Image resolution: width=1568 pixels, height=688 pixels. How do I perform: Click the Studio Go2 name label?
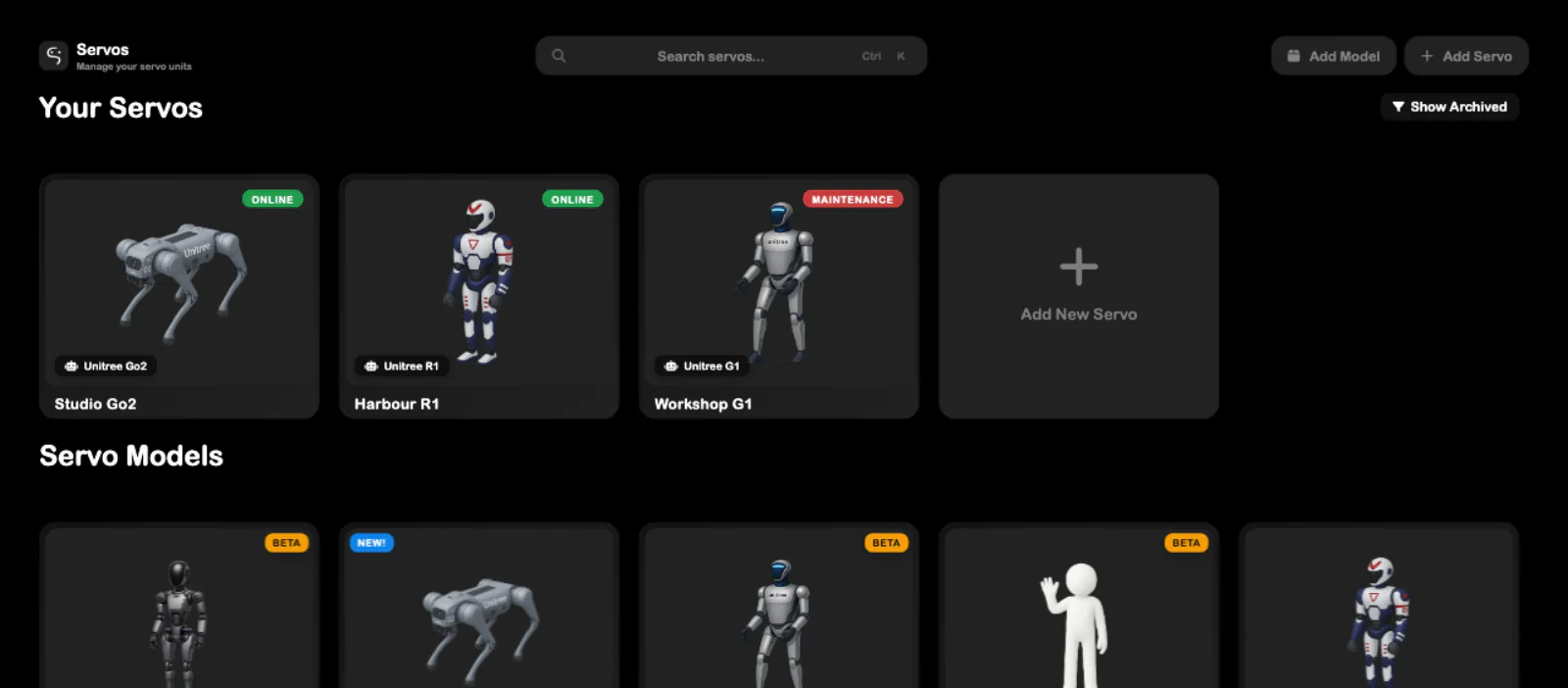click(95, 404)
